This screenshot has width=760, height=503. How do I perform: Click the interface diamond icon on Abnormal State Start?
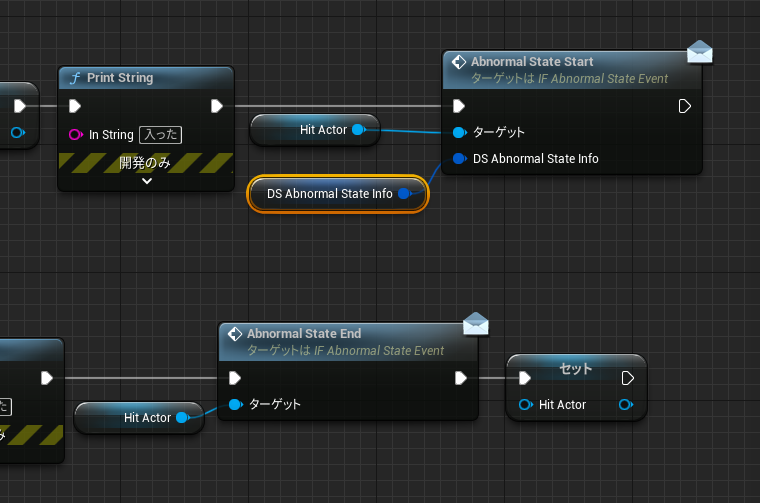pos(459,62)
